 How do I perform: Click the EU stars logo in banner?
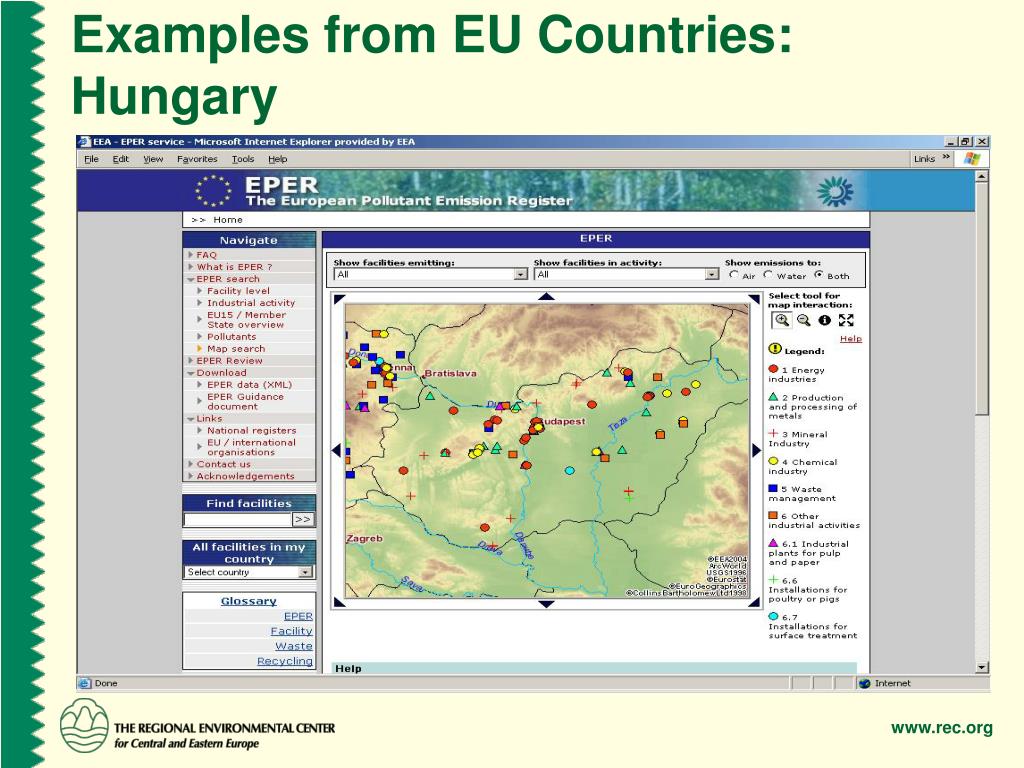tap(213, 190)
